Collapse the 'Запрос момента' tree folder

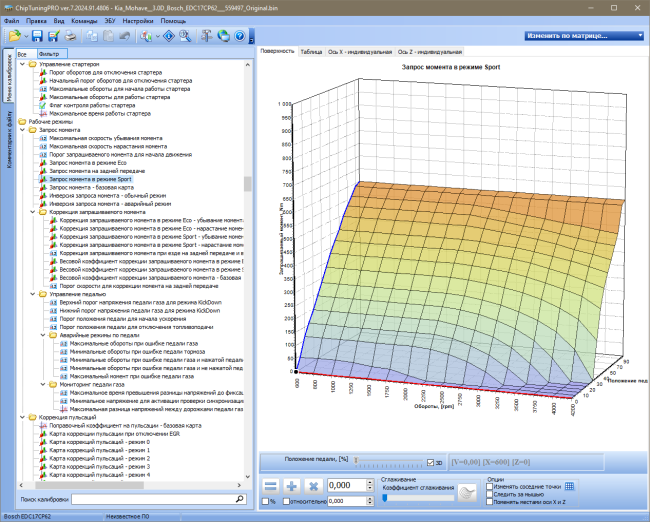point(22,130)
